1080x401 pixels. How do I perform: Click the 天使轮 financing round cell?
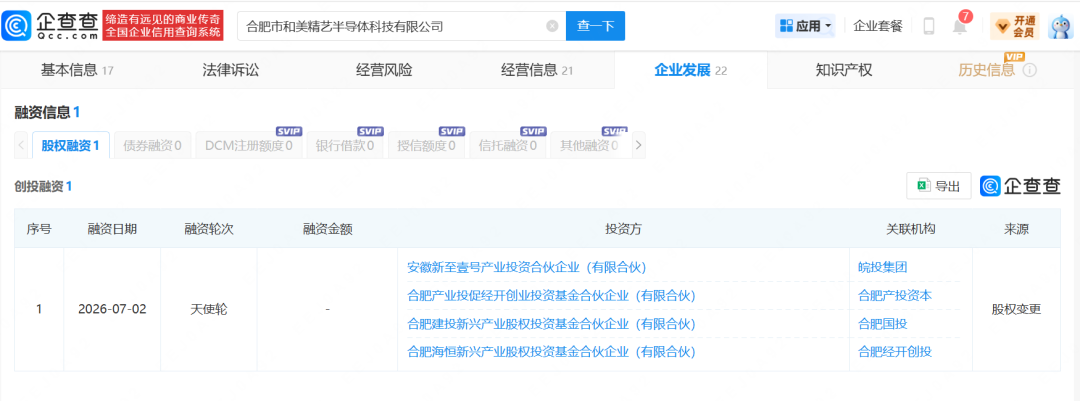[x=209, y=309]
